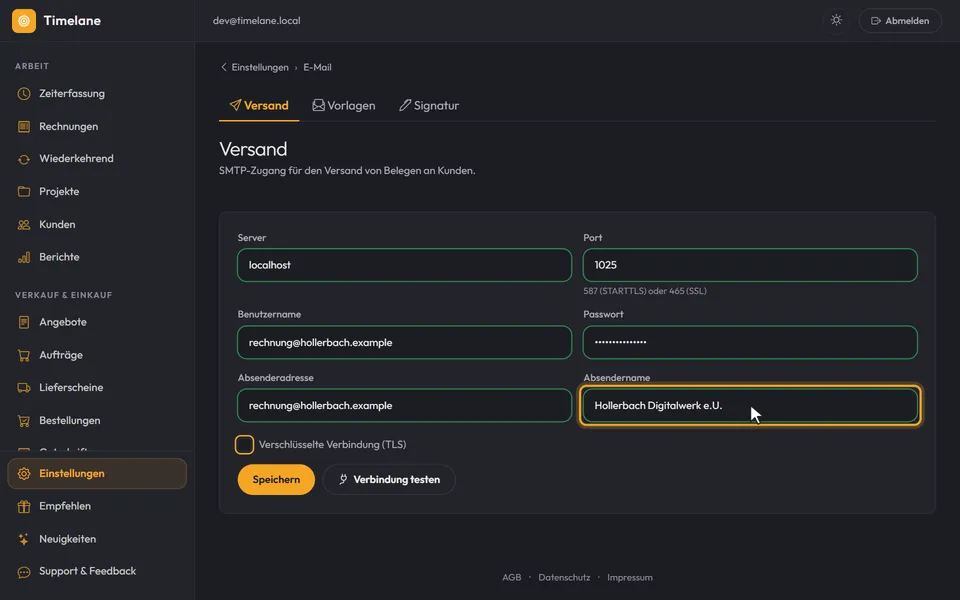Click the '587 (STARTTLS) oder 465 (SSL)' hint
This screenshot has width=960, height=600.
pos(645,291)
